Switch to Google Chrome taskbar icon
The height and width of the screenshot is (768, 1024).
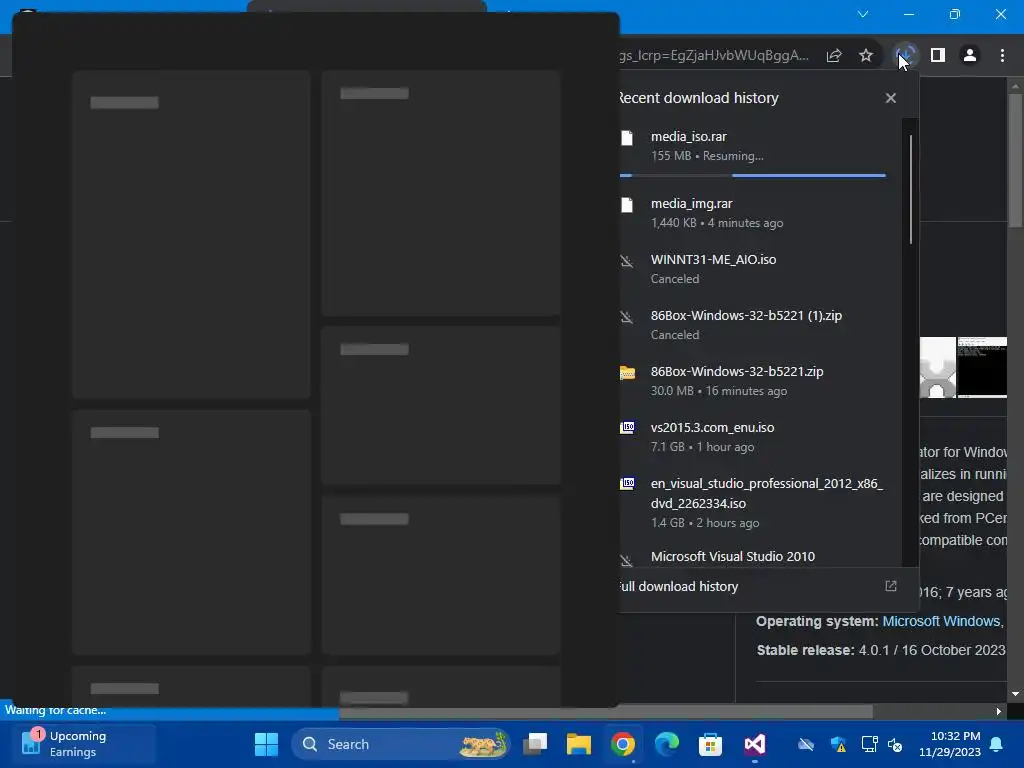[x=623, y=744]
